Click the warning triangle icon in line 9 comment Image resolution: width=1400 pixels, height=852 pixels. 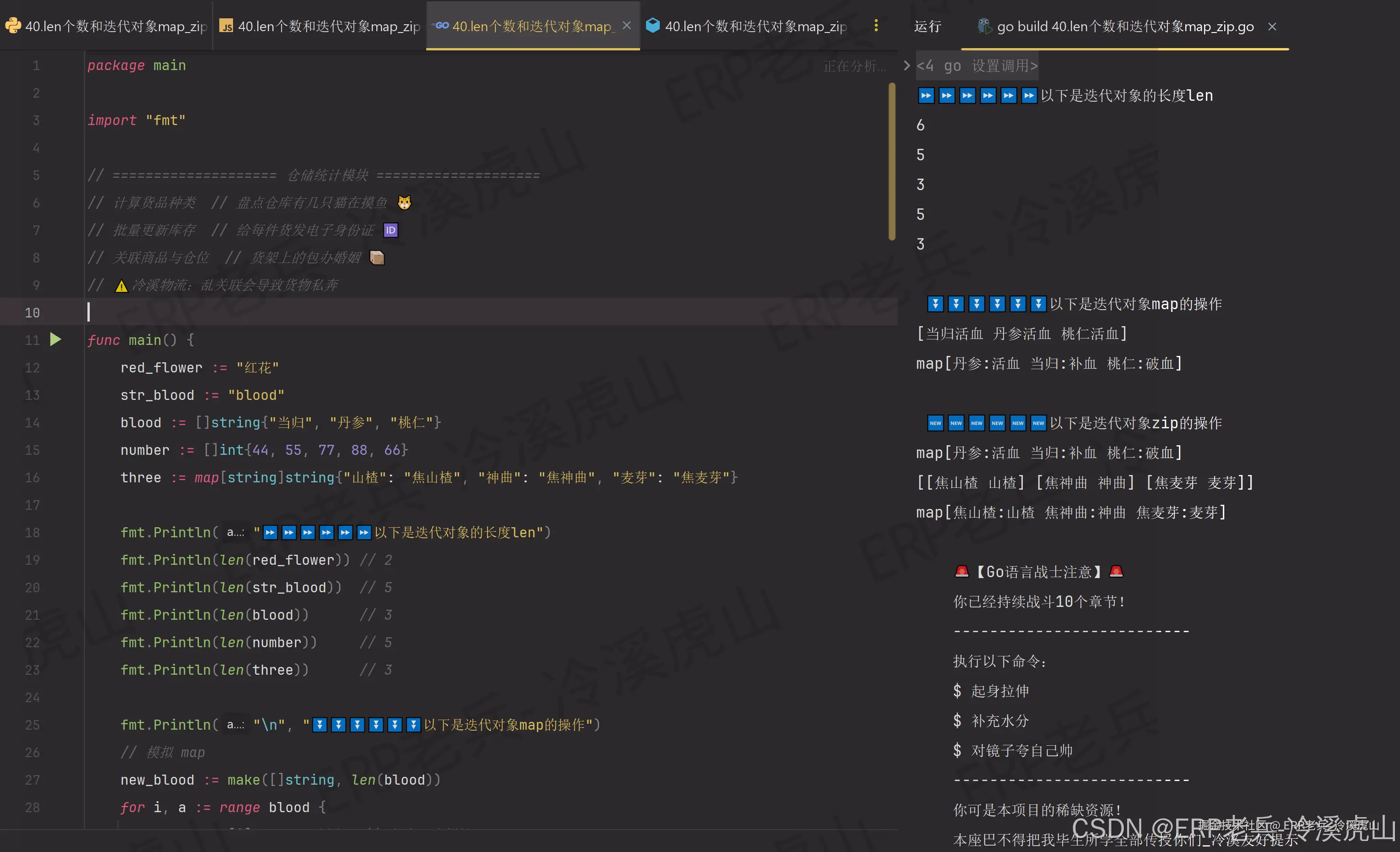click(x=121, y=285)
